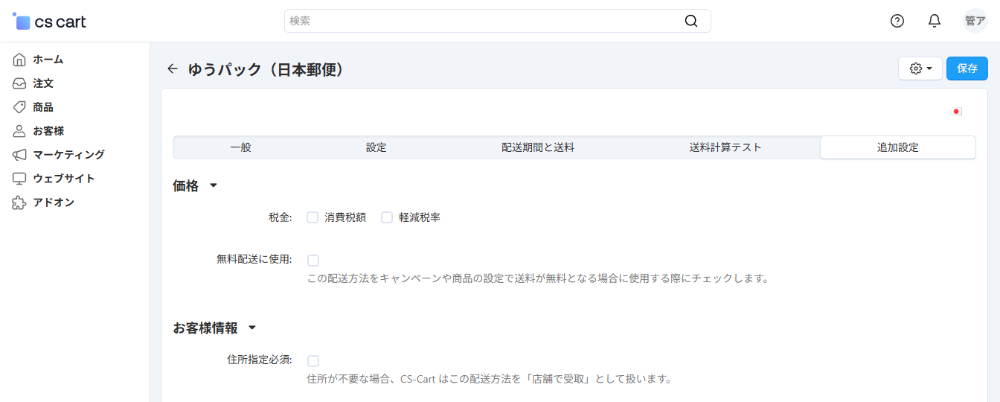Screen dimensions: 1000x402
Task: Open the notifications bell
Action: coord(934,21)
